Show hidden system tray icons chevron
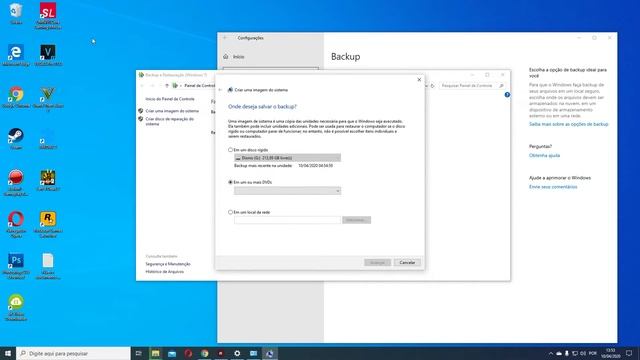 point(551,353)
